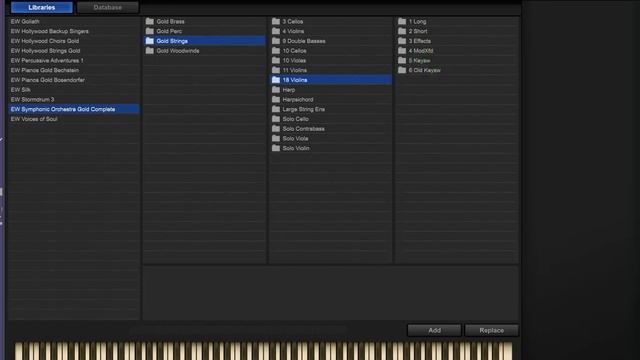The height and width of the screenshot is (360, 640).
Task: Select EW Percussive Adventures 1 library
Action: (x=74, y=60)
